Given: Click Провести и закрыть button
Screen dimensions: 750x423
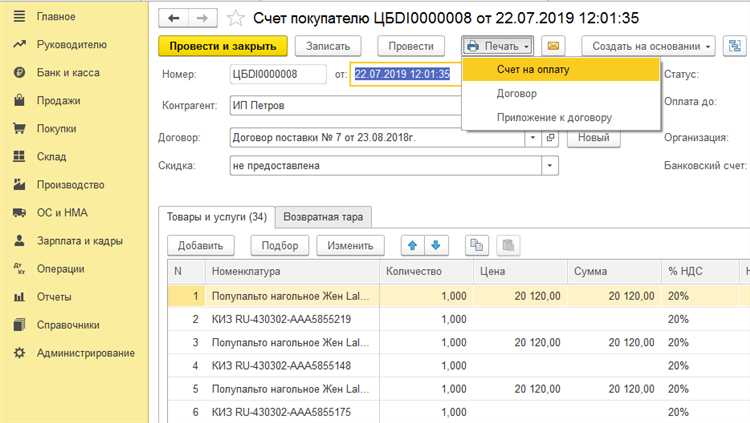Looking at the screenshot, I should point(223,46).
